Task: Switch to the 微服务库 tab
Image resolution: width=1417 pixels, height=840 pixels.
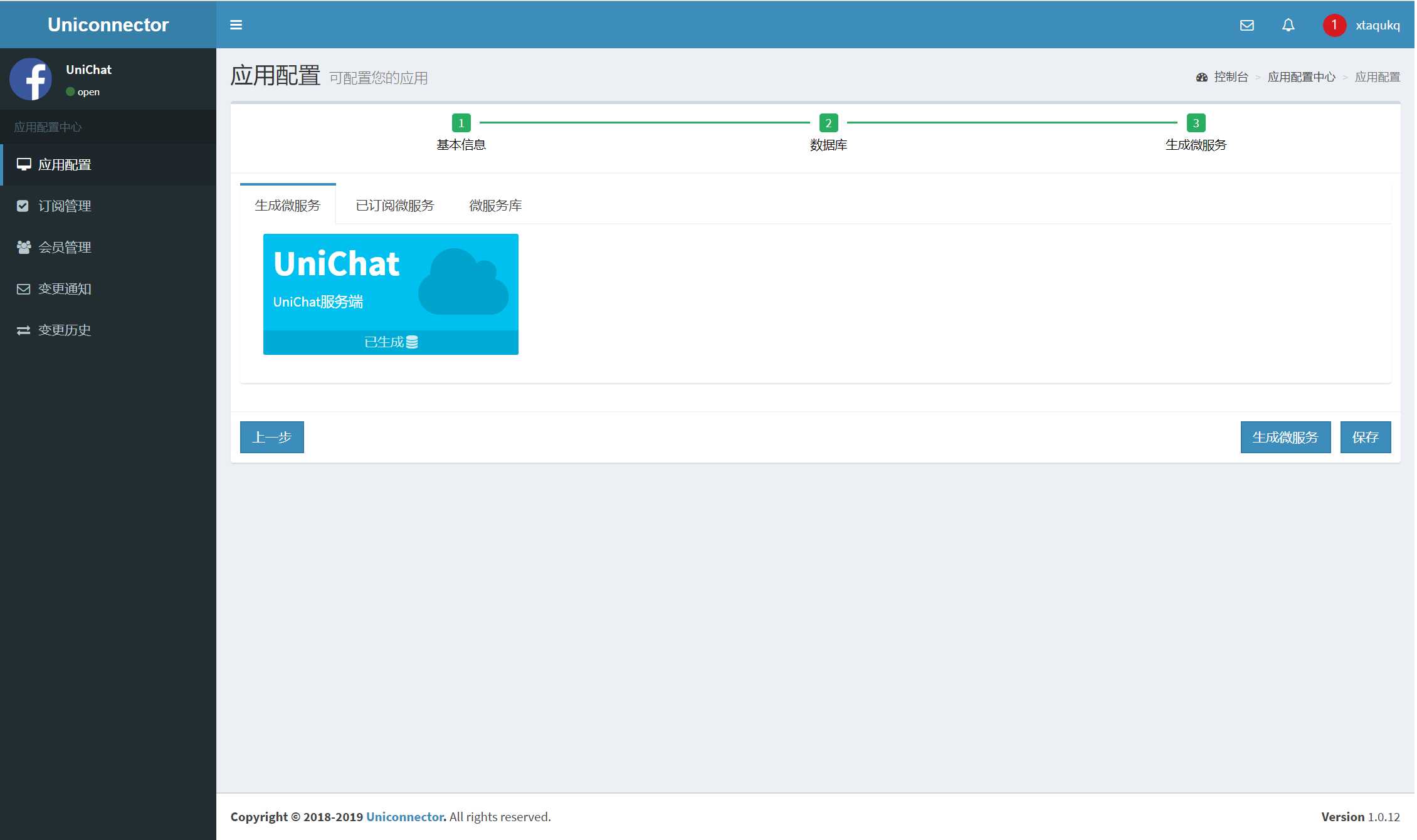Action: pyautogui.click(x=495, y=205)
